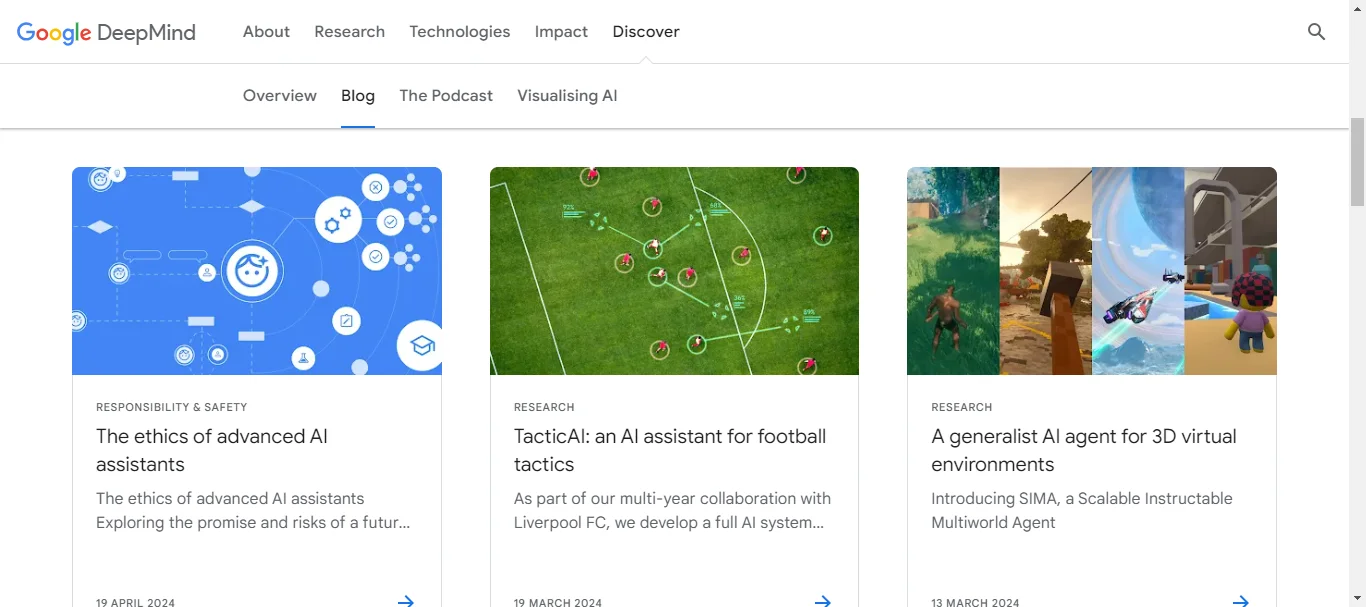The width and height of the screenshot is (1366, 607).
Task: Open The Podcast section
Action: click(446, 95)
